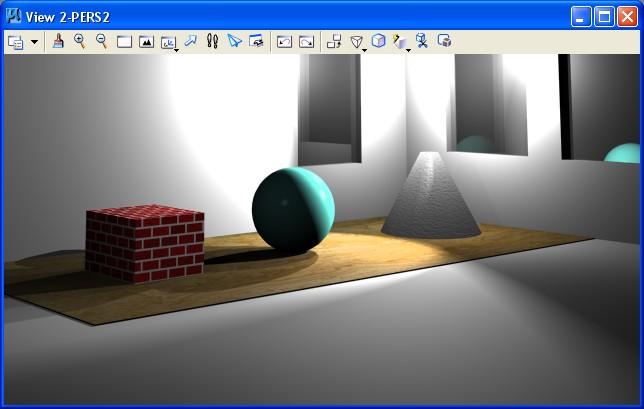This screenshot has height=409, width=644.
Task: Open the Rotate View dropdown arrow
Action: tap(177, 50)
